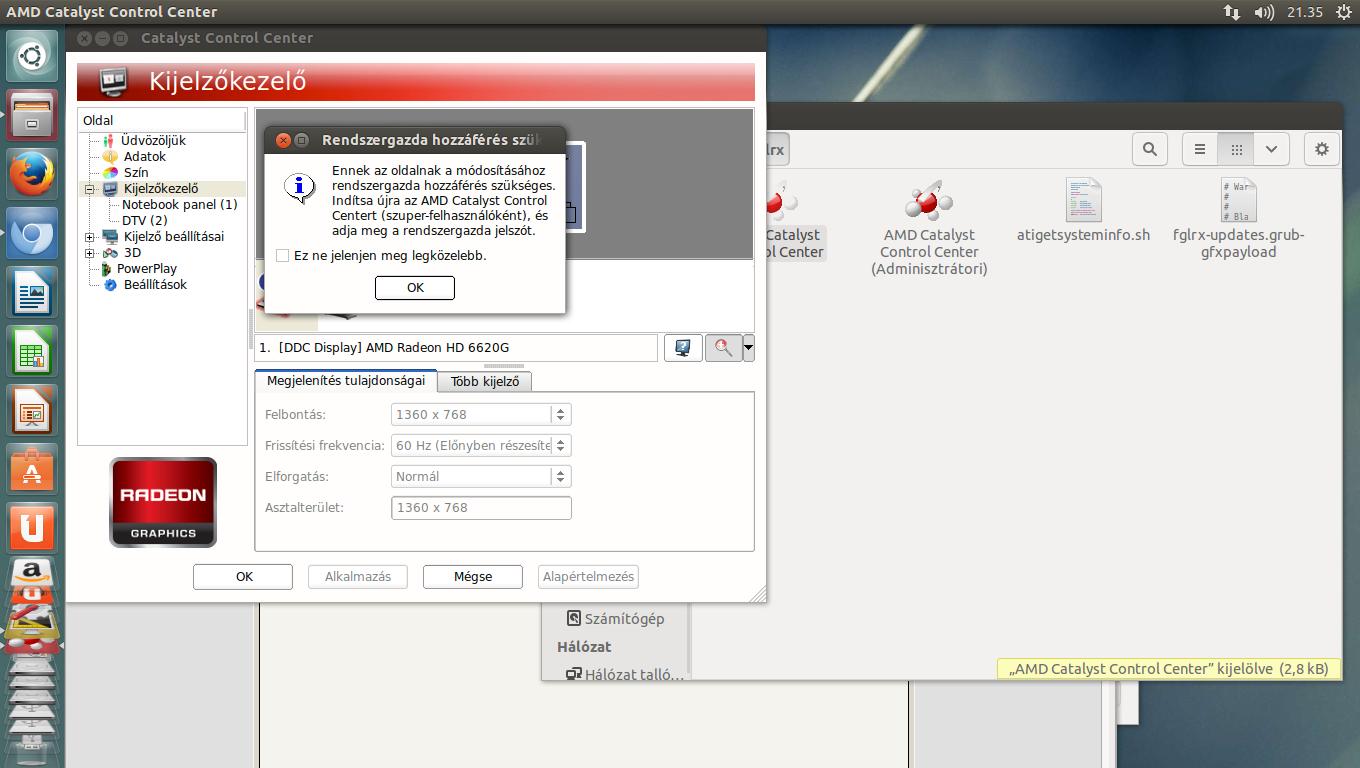
Task: Open the sound volume indicator
Action: (x=1265, y=12)
